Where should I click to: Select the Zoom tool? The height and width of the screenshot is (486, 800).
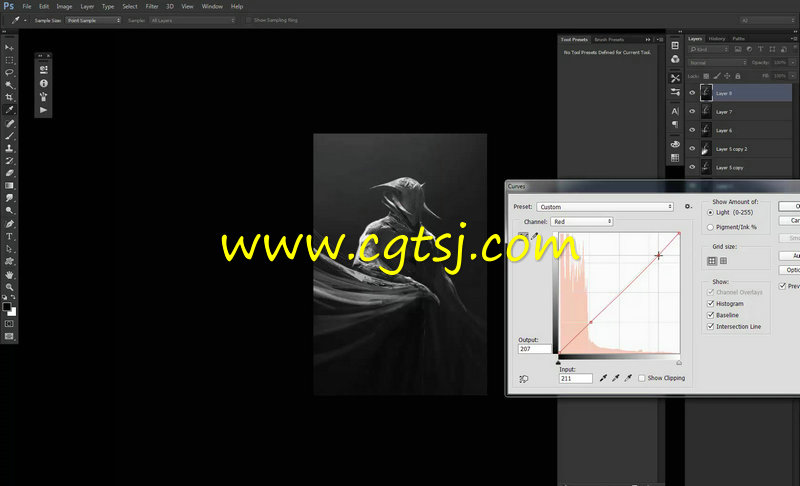pos(9,287)
